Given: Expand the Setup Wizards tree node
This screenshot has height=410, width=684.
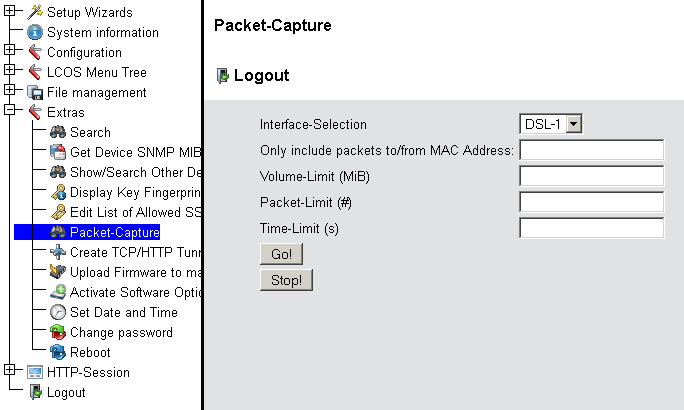Looking at the screenshot, I should tap(10, 12).
